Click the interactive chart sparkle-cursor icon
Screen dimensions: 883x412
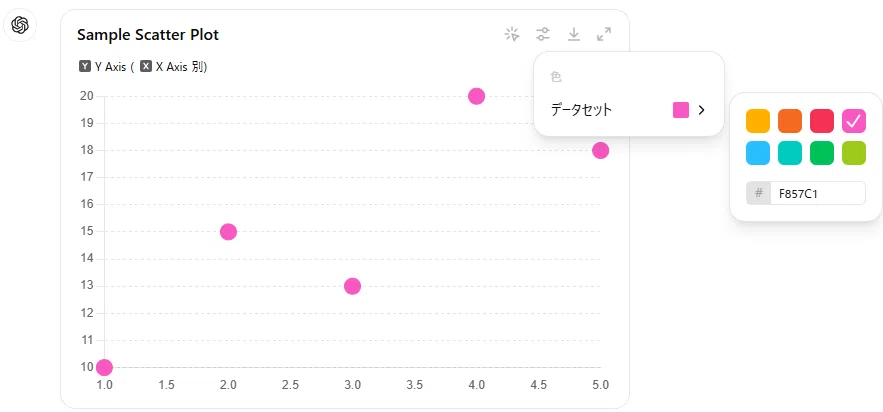(512, 34)
